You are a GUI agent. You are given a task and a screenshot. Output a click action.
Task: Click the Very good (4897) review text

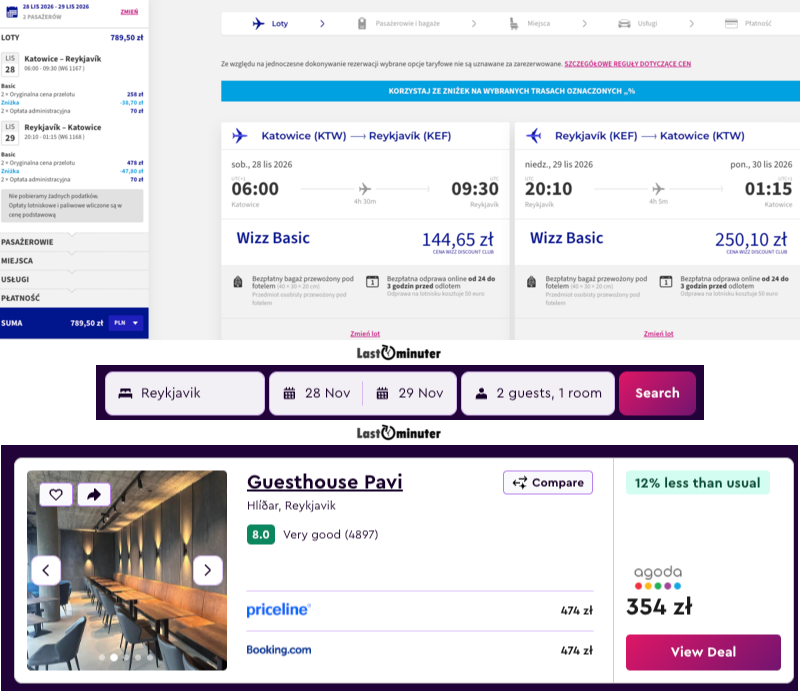tap(331, 534)
